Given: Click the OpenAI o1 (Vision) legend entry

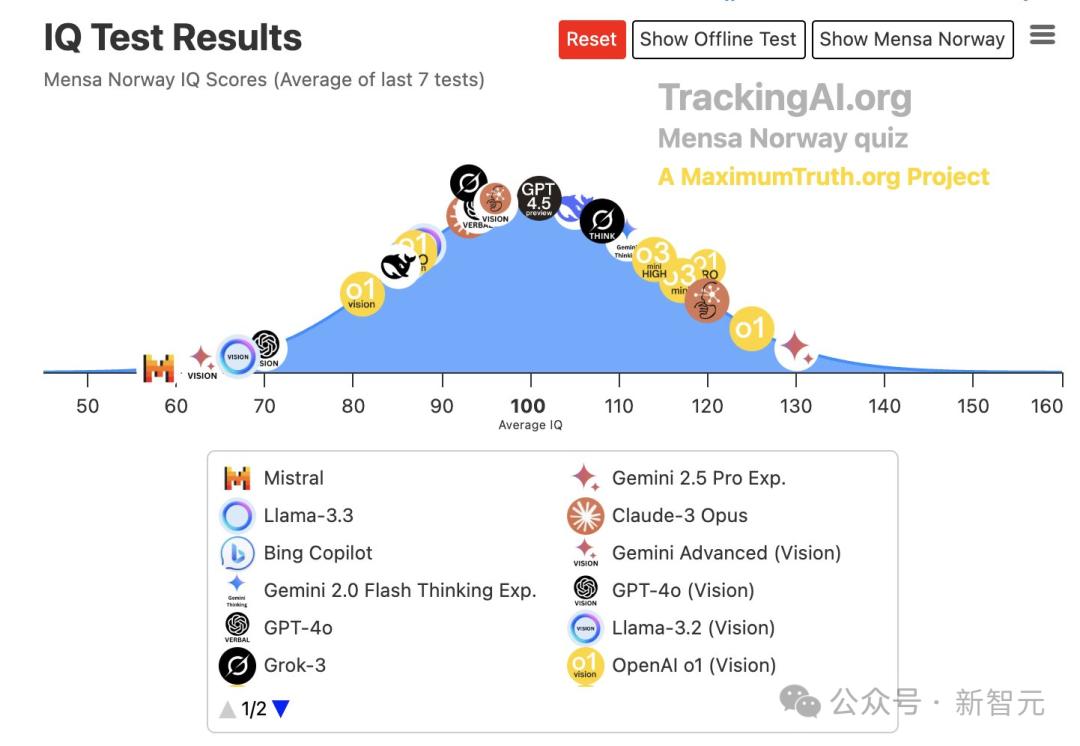Looking at the screenshot, I should click(693, 665).
